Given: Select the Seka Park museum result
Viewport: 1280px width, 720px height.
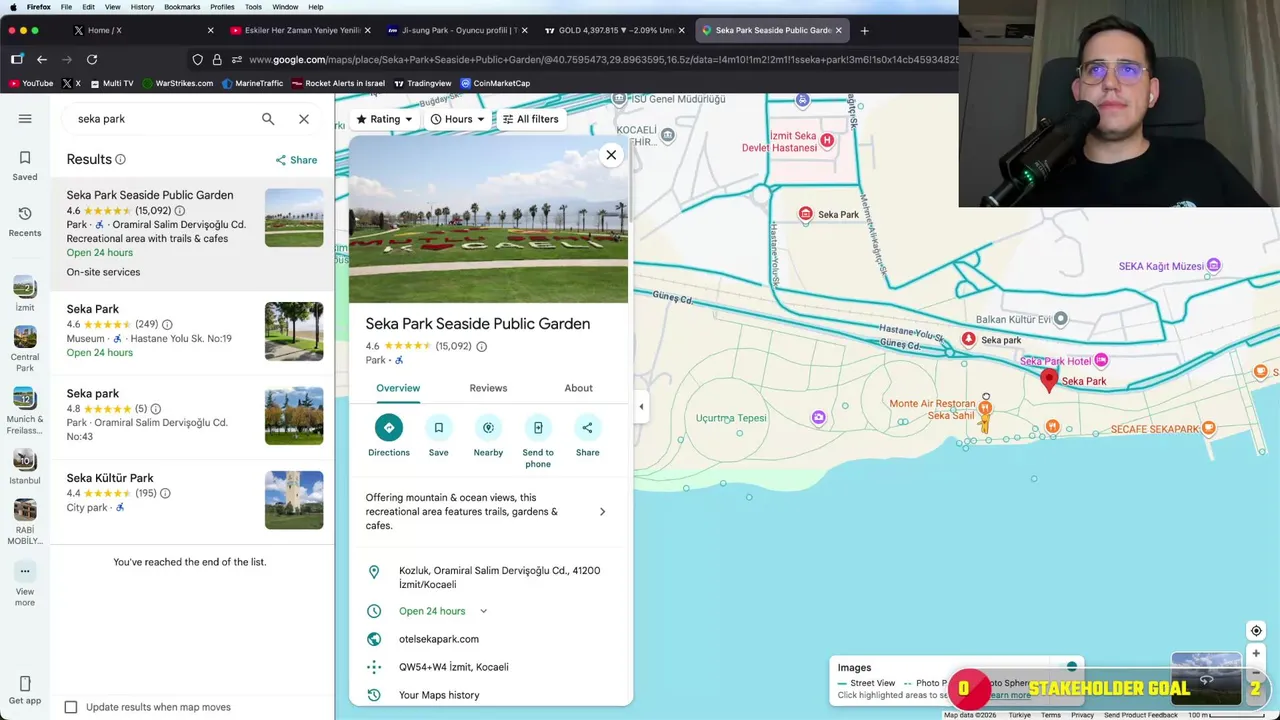Looking at the screenshot, I should pyautogui.click(x=190, y=331).
